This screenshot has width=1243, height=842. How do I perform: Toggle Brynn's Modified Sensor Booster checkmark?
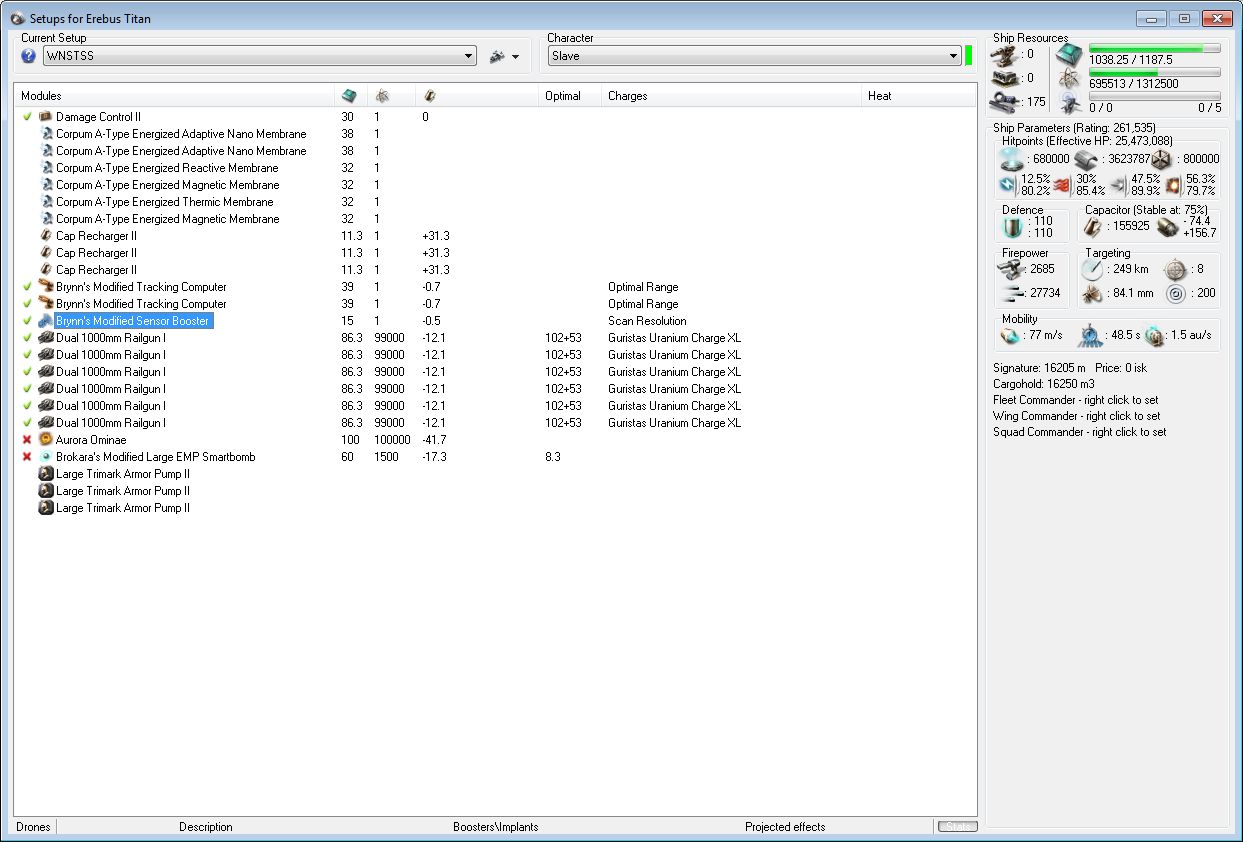point(27,321)
